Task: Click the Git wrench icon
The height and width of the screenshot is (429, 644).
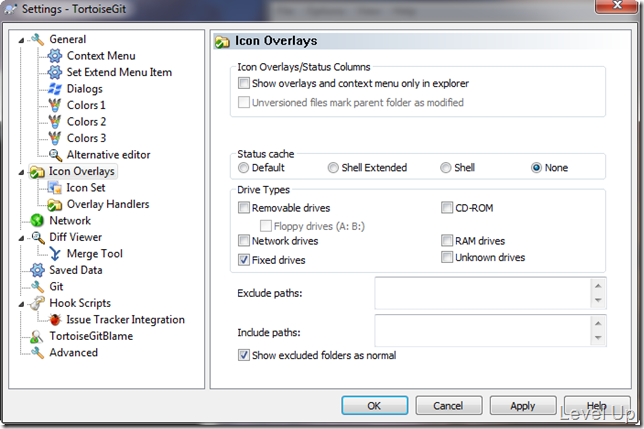Action: [x=37, y=287]
